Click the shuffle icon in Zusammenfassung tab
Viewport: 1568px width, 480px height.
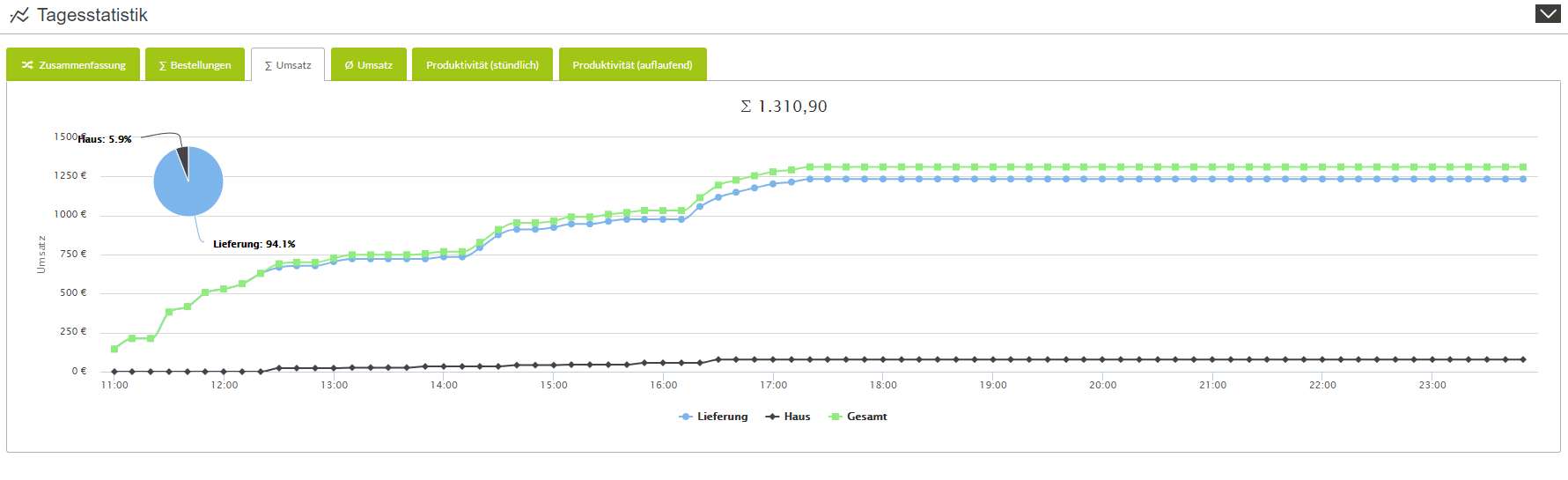[27, 65]
